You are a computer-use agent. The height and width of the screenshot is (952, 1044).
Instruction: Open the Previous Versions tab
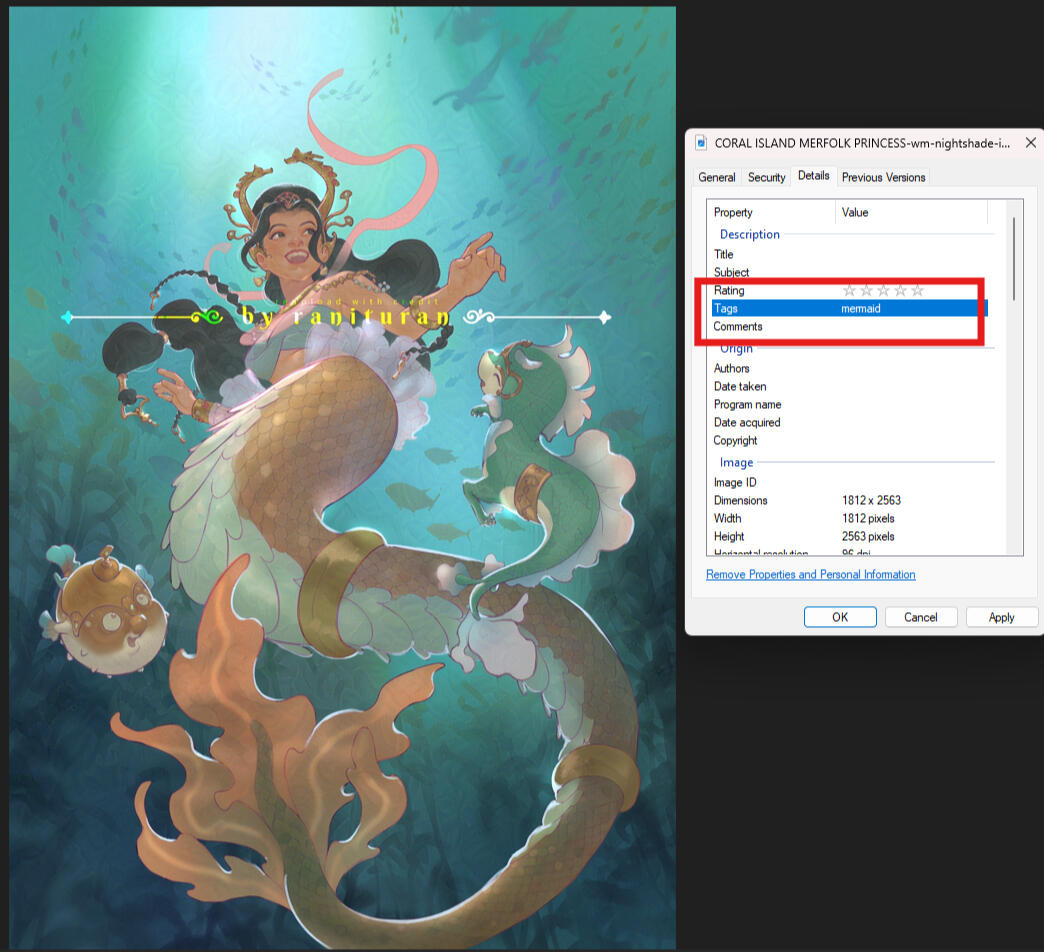pos(883,178)
